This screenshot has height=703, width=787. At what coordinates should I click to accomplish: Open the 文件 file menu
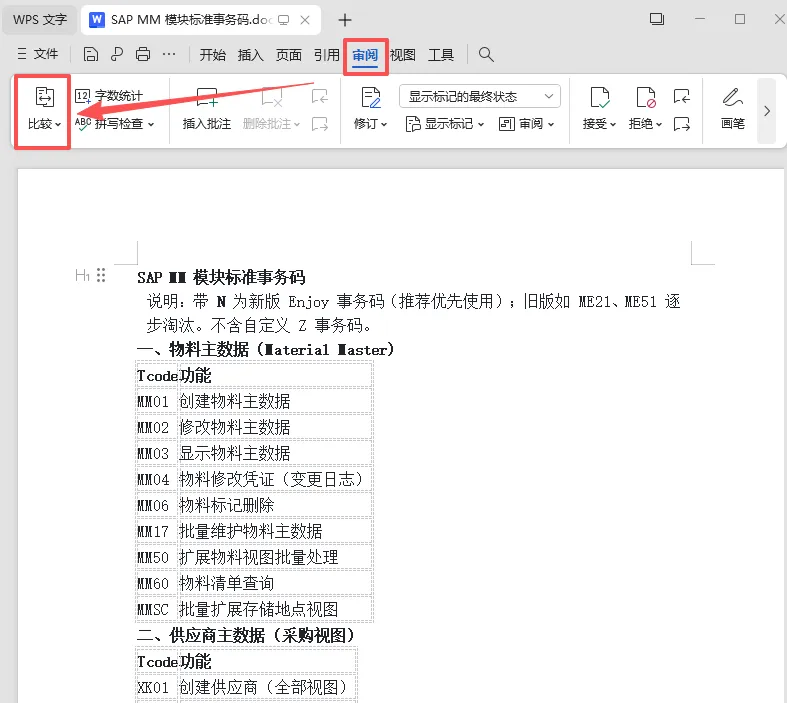coord(38,54)
